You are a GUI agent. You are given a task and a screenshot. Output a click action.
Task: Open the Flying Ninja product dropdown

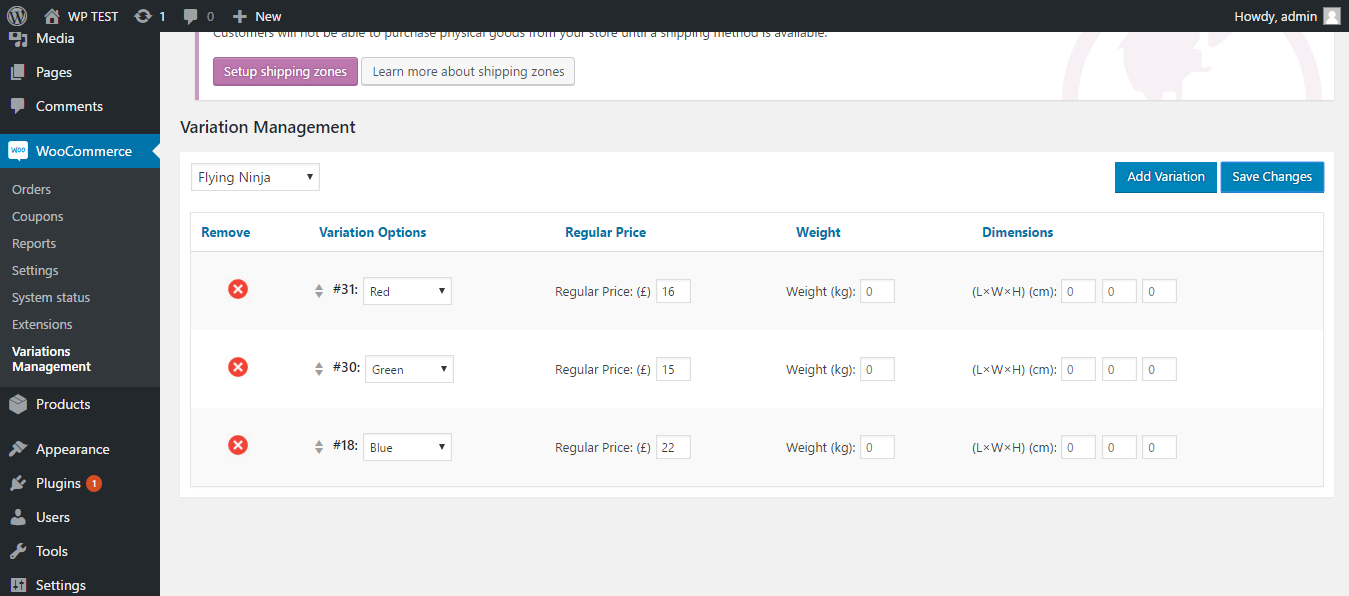click(x=255, y=178)
